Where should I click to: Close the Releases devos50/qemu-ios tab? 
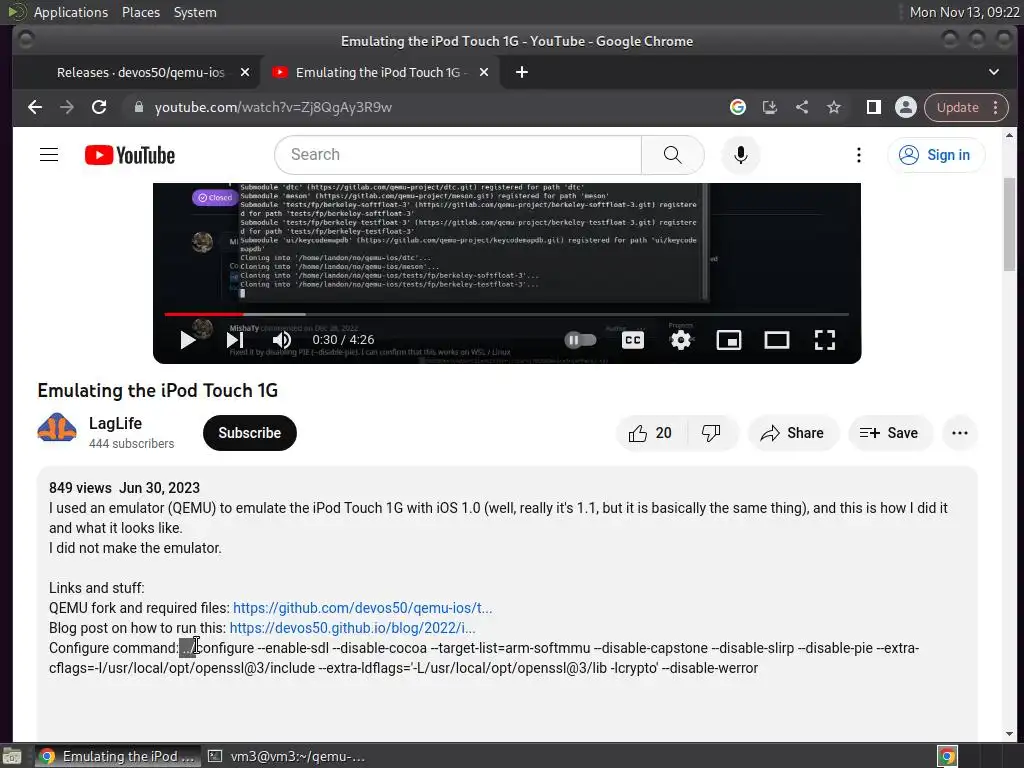point(245,72)
